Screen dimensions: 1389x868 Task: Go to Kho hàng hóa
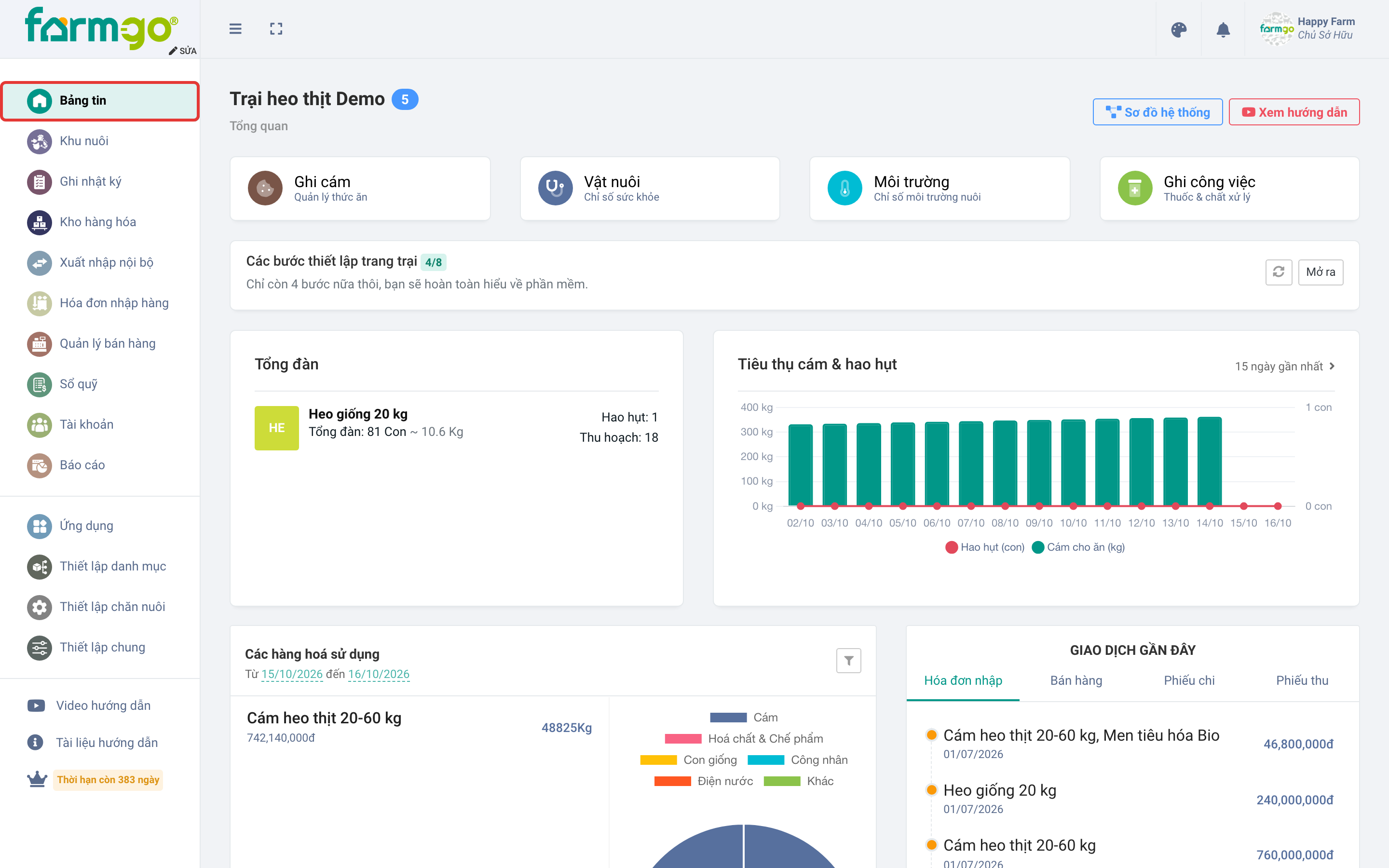click(x=100, y=222)
